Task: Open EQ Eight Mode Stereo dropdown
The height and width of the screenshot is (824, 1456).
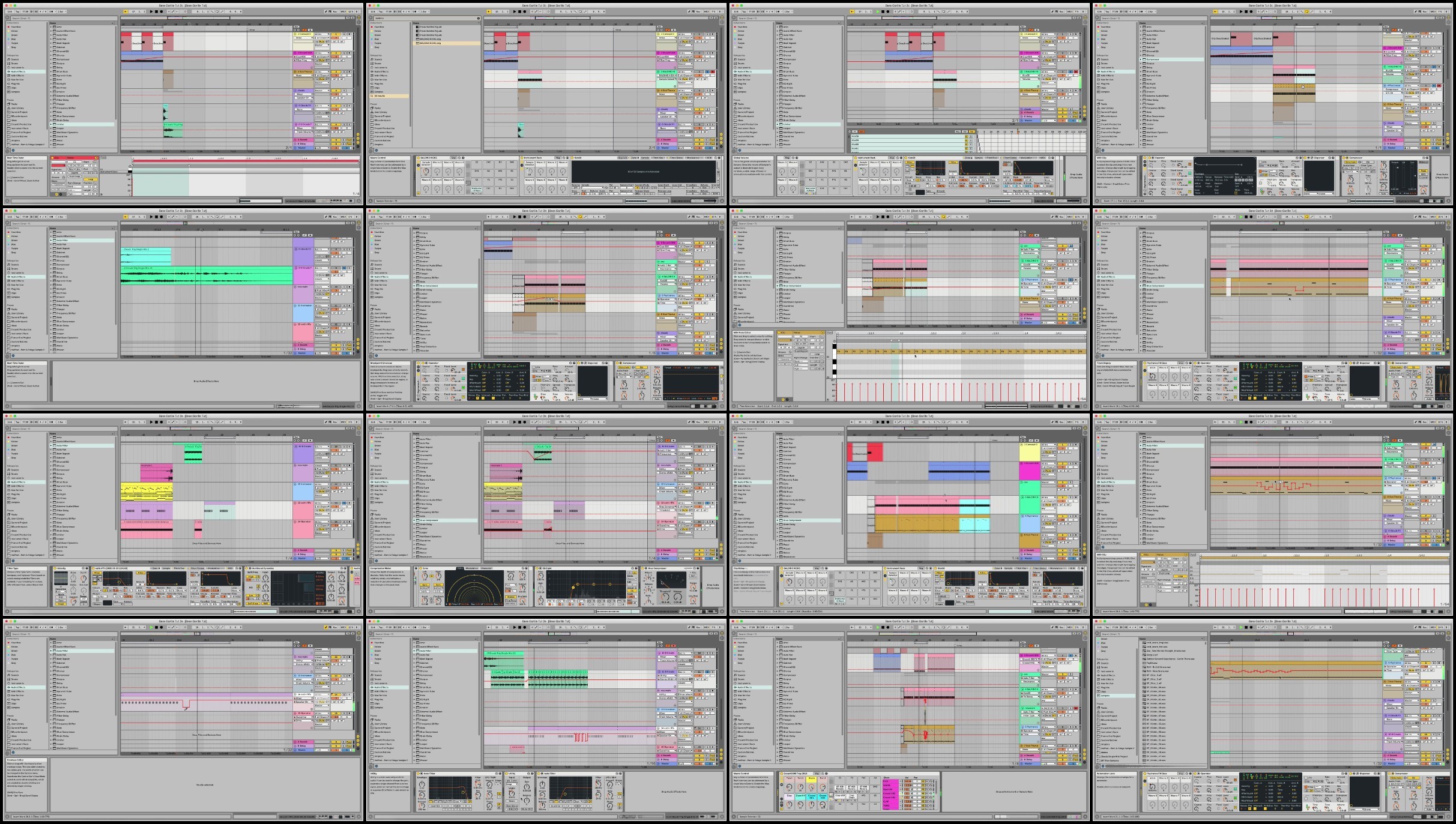Action: (632, 579)
